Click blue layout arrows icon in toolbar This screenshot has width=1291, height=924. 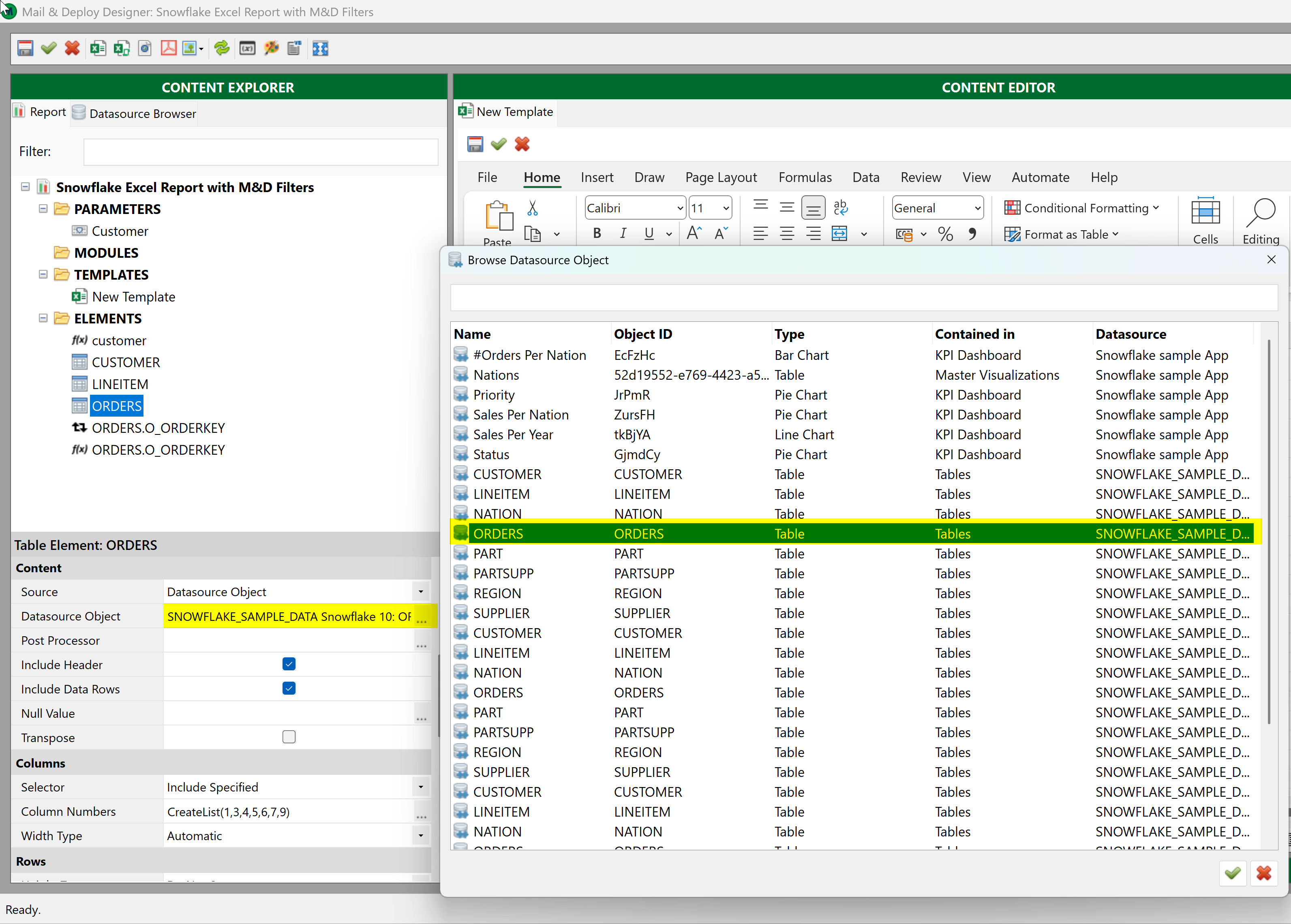point(320,48)
